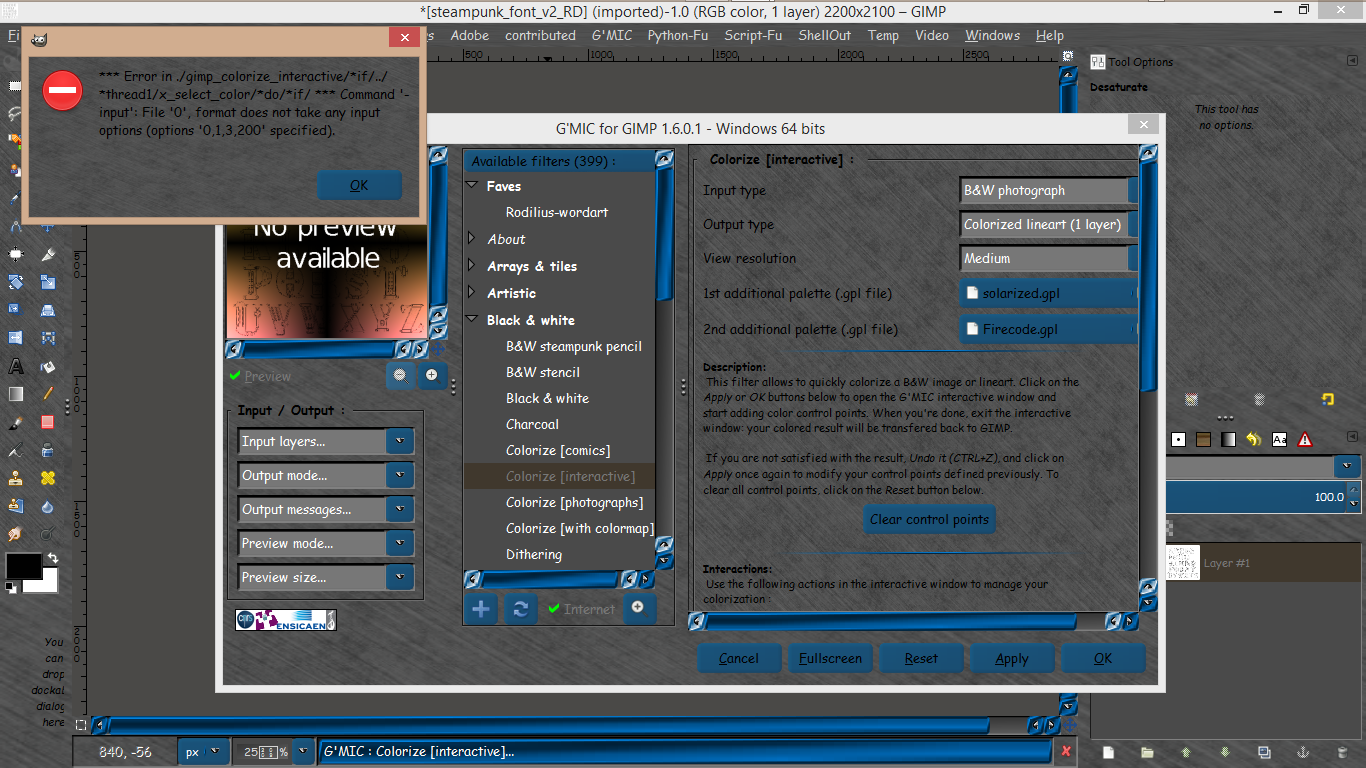Raise the layer one step
The image size is (1366, 768).
tap(1186, 752)
